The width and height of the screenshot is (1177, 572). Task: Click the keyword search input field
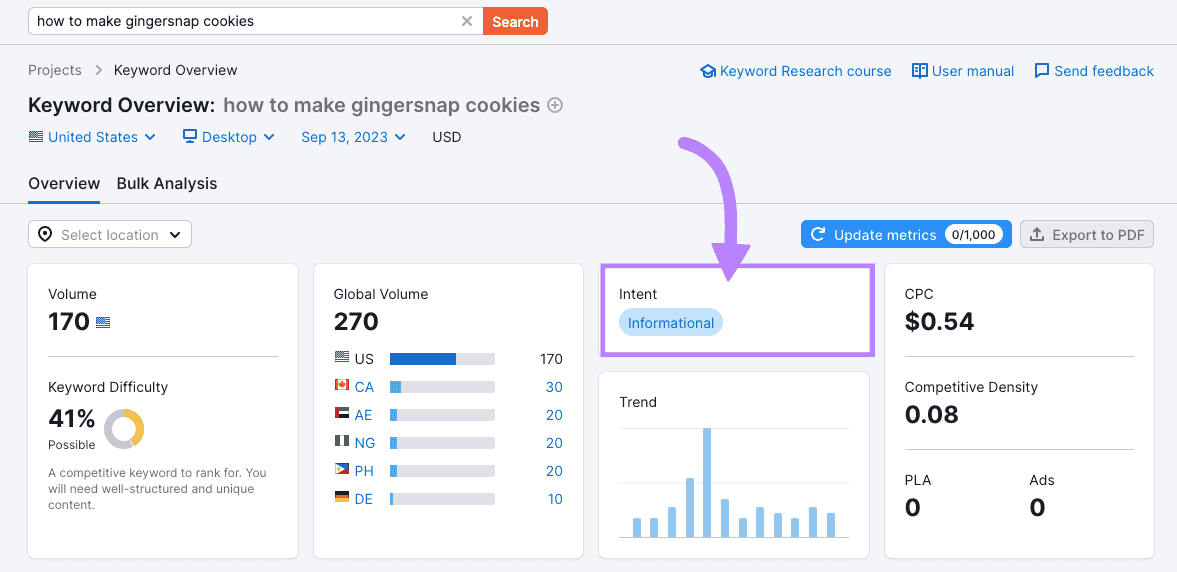(x=244, y=21)
